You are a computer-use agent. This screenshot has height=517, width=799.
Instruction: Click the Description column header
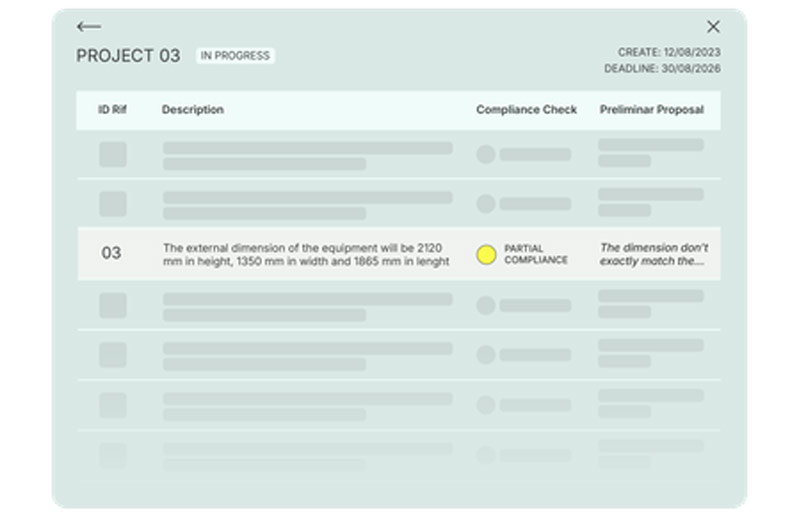[193, 110]
